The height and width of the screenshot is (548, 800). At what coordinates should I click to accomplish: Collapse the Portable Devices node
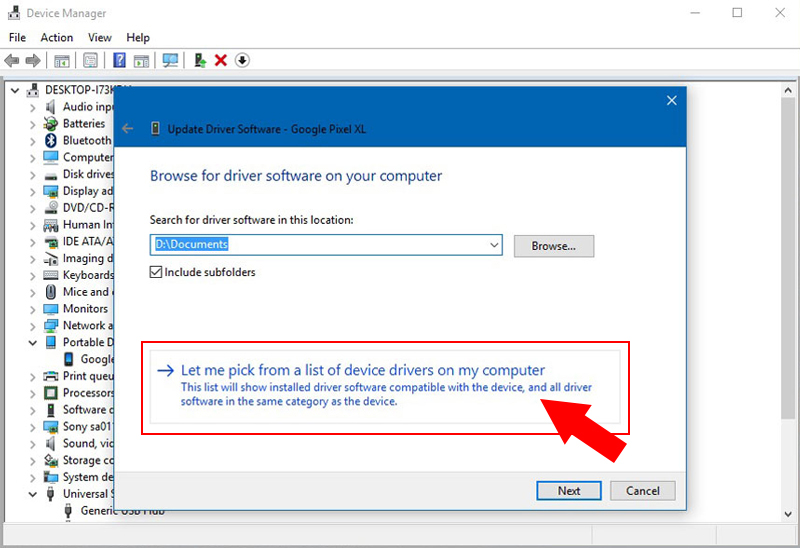tap(33, 343)
